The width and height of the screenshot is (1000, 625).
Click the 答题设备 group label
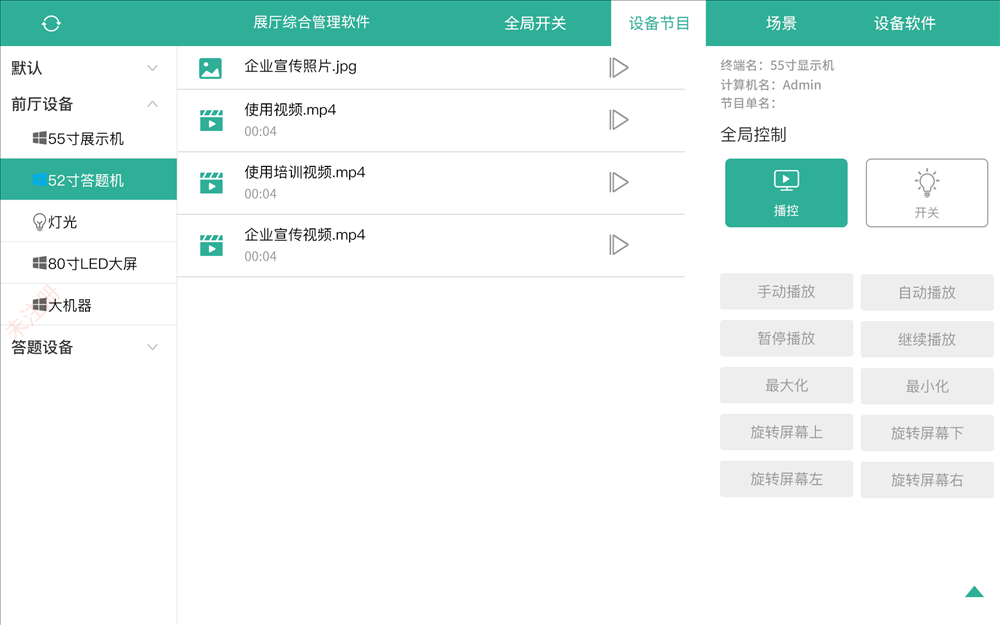(42, 347)
